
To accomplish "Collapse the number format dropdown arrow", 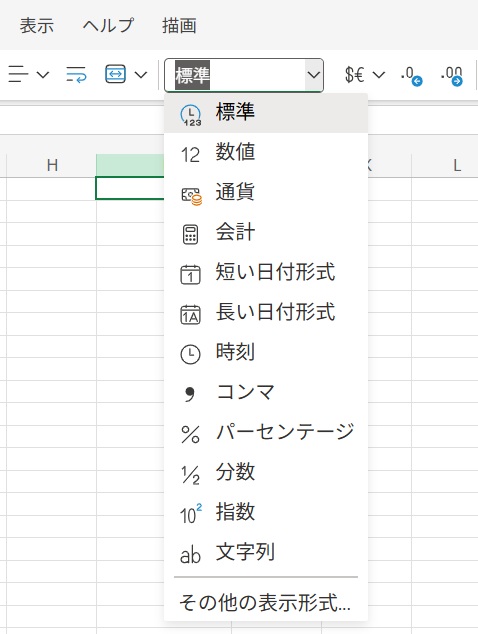I will [314, 75].
